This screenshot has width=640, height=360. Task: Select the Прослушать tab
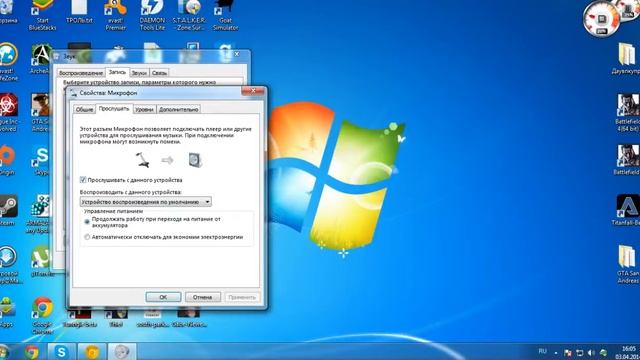click(114, 109)
